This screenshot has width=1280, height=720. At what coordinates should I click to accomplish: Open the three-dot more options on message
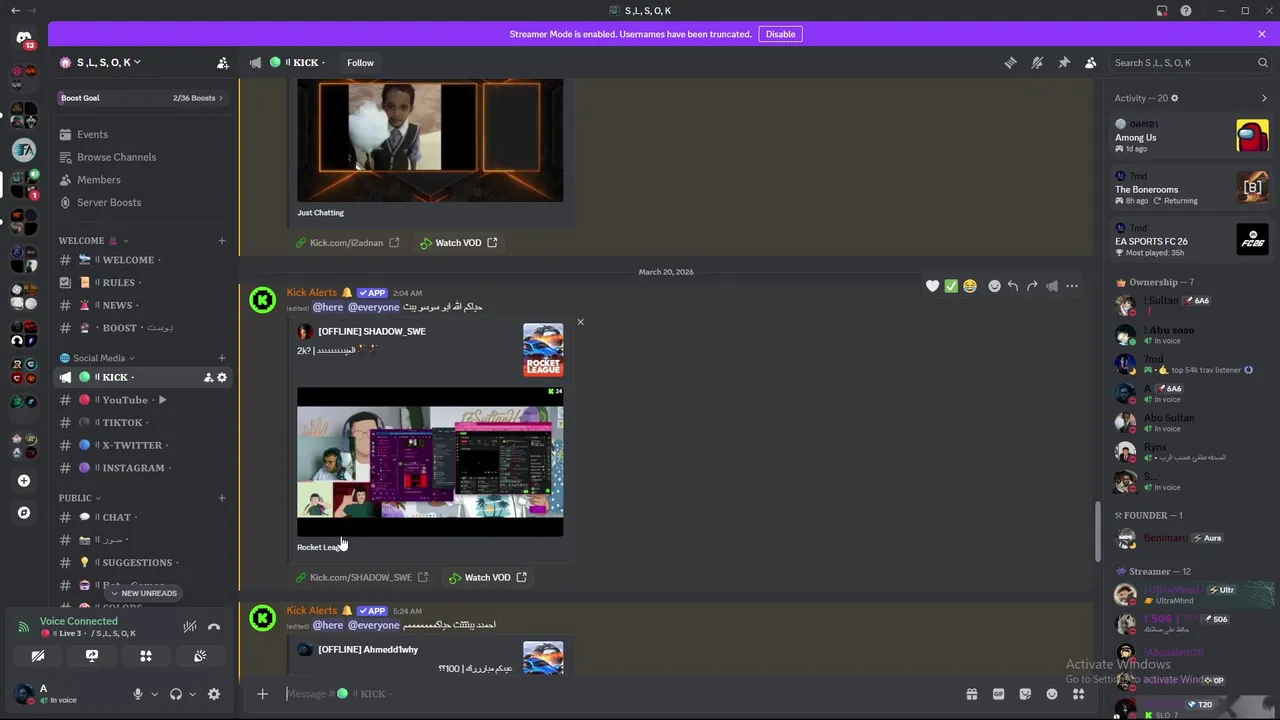point(1072,286)
